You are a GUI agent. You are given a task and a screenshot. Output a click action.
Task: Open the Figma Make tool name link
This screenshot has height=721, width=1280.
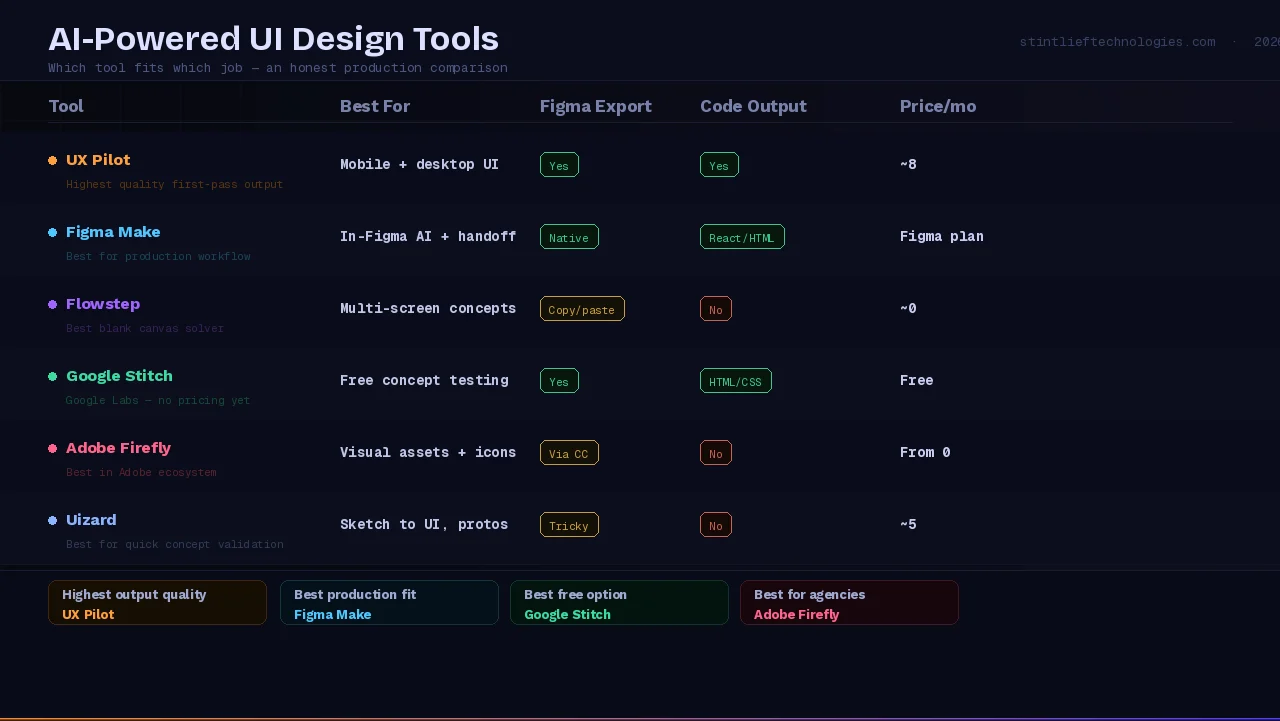[113, 232]
